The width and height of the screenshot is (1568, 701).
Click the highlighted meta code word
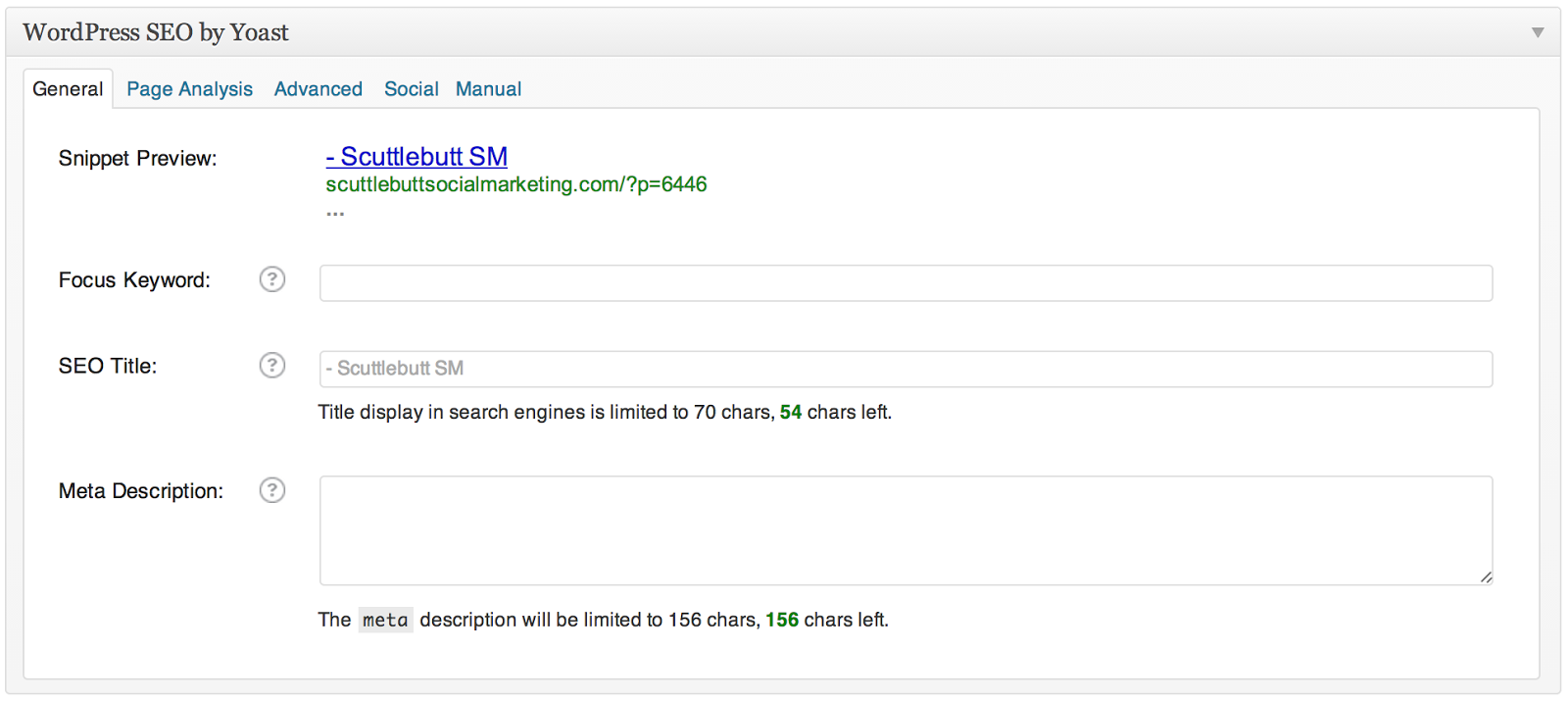click(385, 621)
